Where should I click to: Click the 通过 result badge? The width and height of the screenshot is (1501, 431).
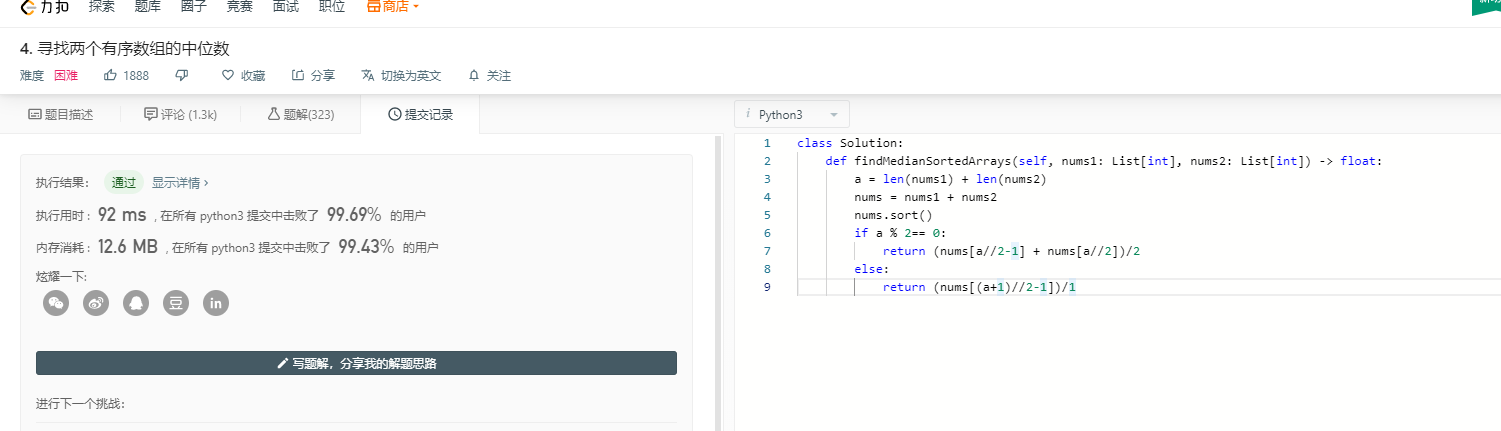(x=124, y=183)
